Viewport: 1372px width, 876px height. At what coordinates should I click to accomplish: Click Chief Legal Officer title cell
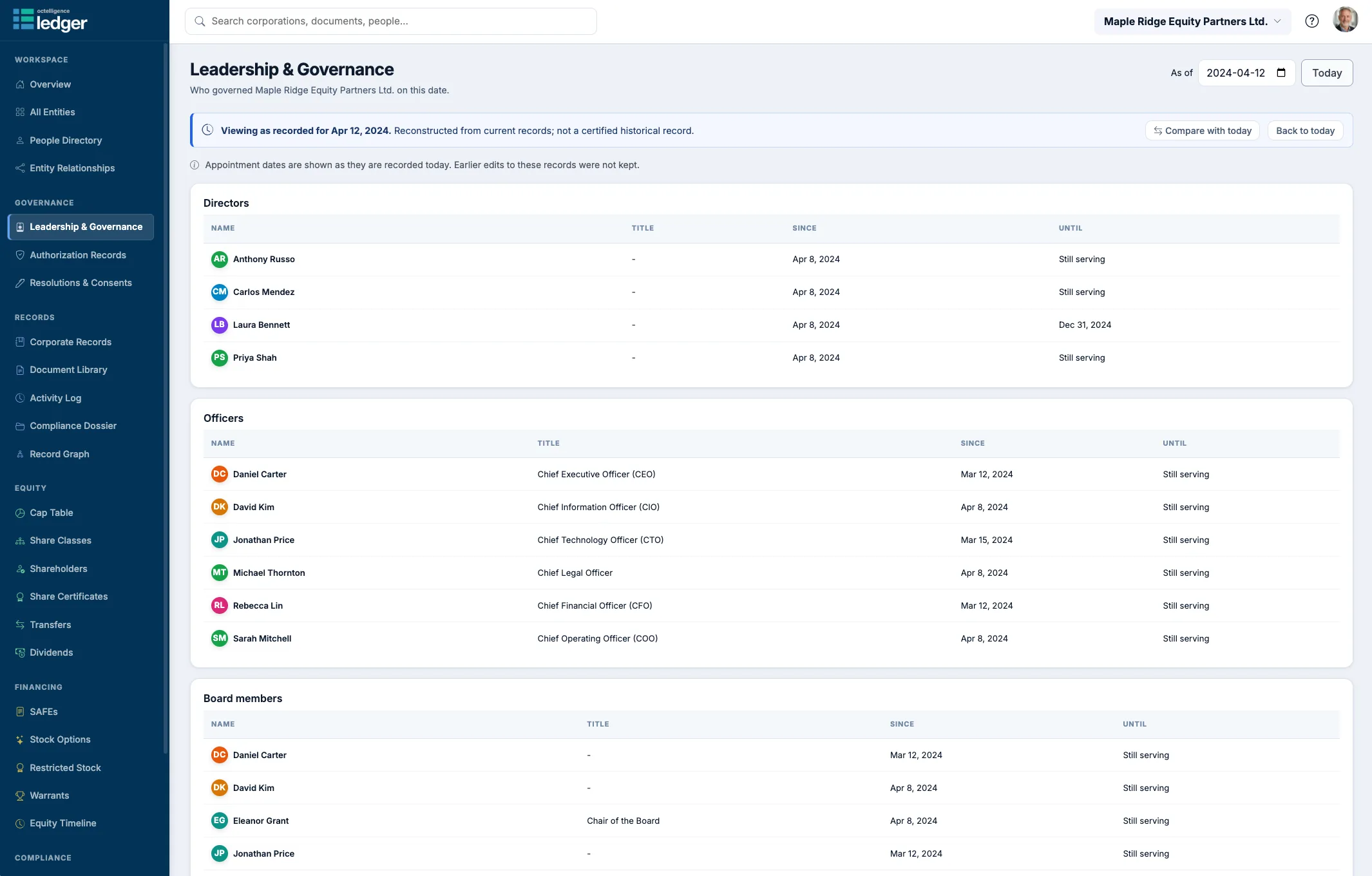coord(575,573)
